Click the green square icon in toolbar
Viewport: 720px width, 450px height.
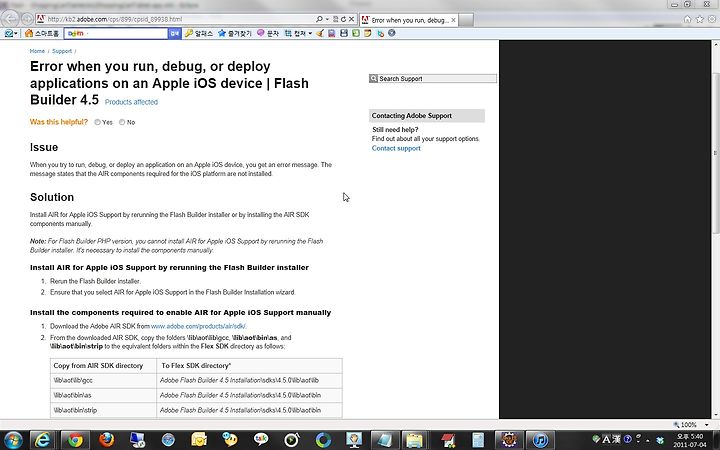click(x=356, y=34)
